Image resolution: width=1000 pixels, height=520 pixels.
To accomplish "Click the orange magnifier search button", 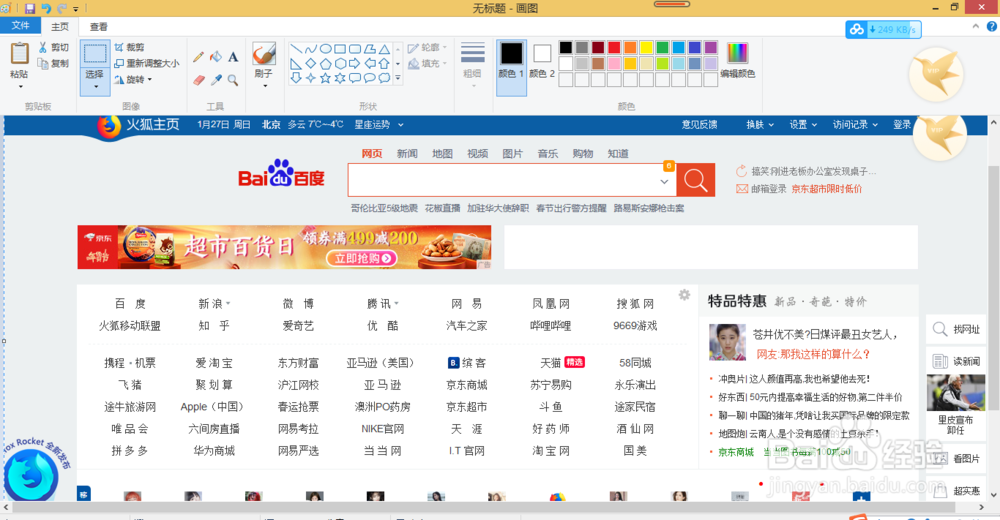I will click(696, 181).
